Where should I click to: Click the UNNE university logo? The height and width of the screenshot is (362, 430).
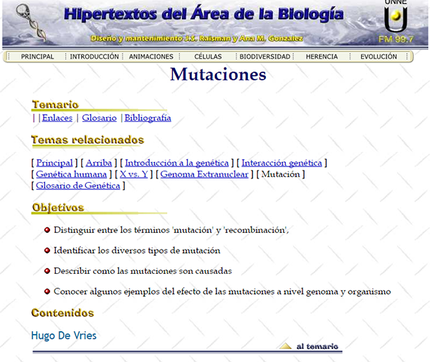pyautogui.click(x=396, y=17)
